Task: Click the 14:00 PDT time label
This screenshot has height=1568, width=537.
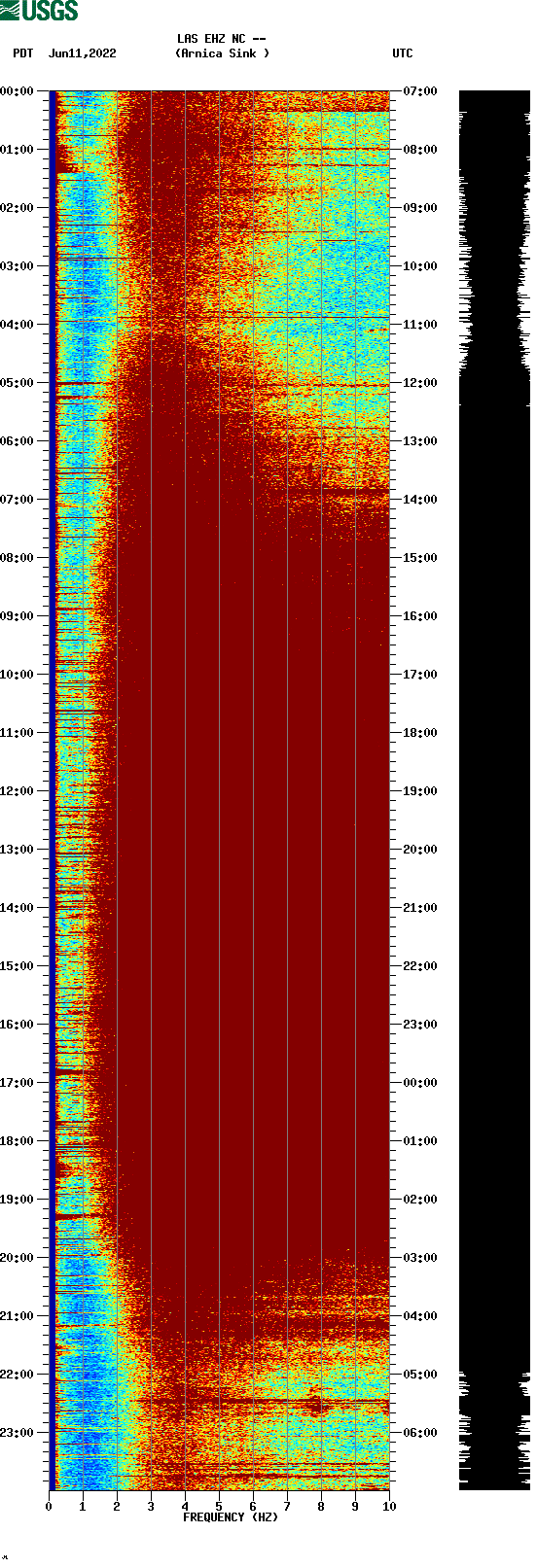Action: (x=18, y=908)
